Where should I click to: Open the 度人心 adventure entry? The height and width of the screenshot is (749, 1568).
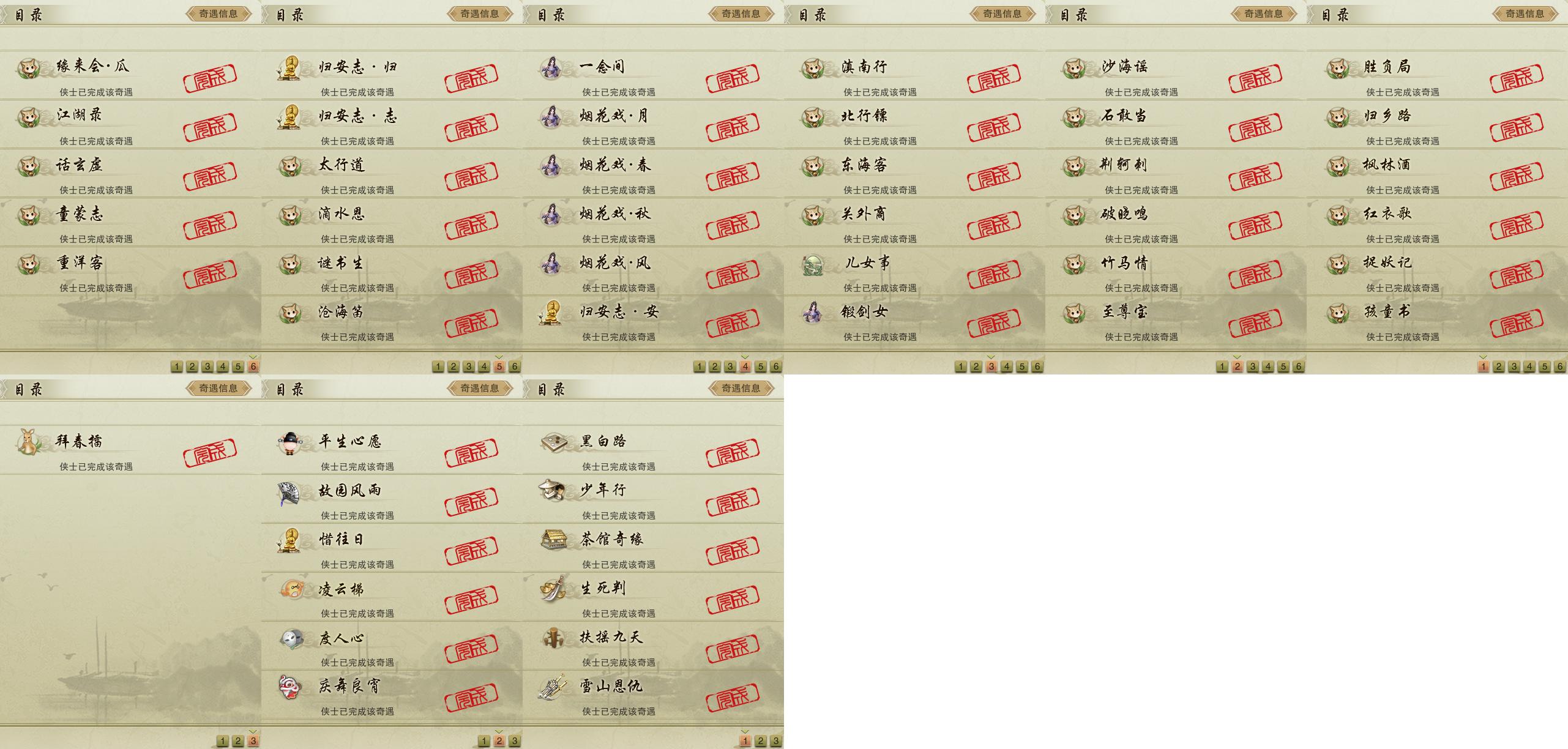(392, 646)
